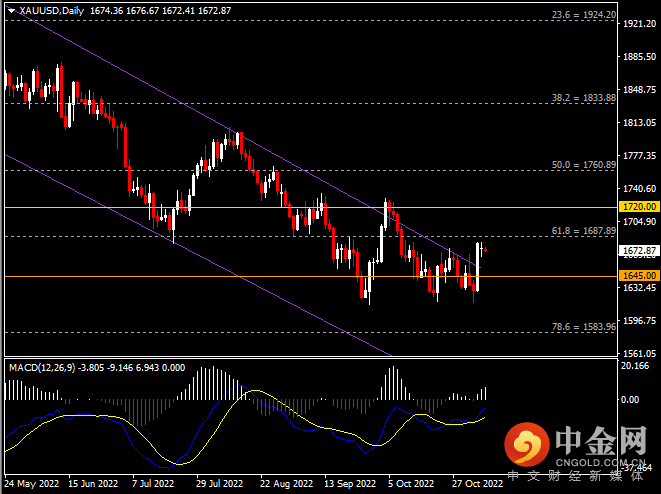Click the 1885.50 price scale value
This screenshot has height=494, width=661.
click(x=640, y=56)
